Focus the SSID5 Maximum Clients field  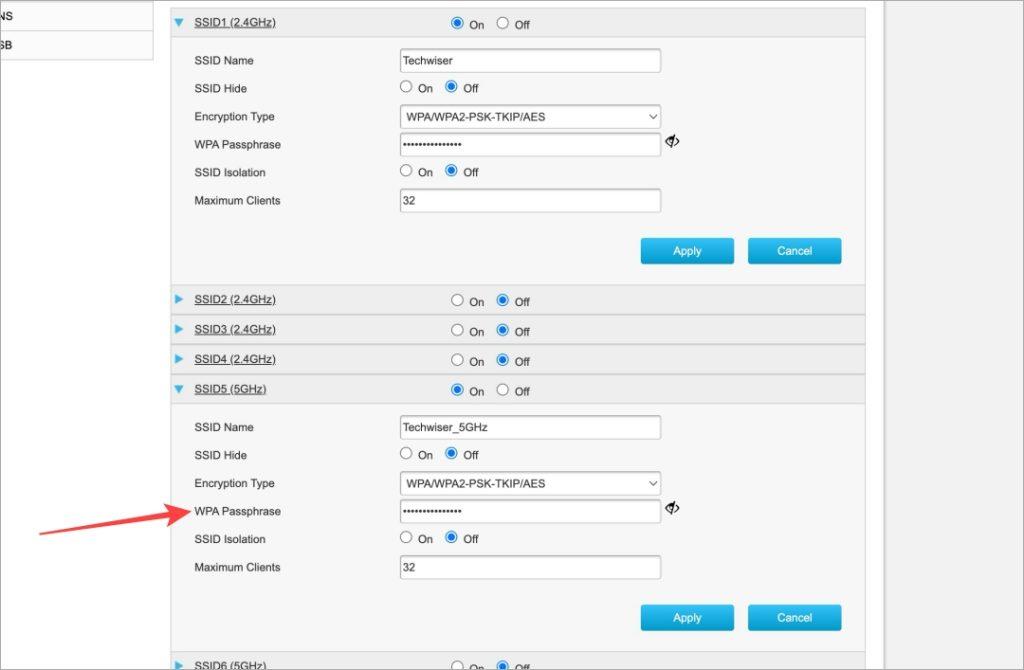click(530, 567)
